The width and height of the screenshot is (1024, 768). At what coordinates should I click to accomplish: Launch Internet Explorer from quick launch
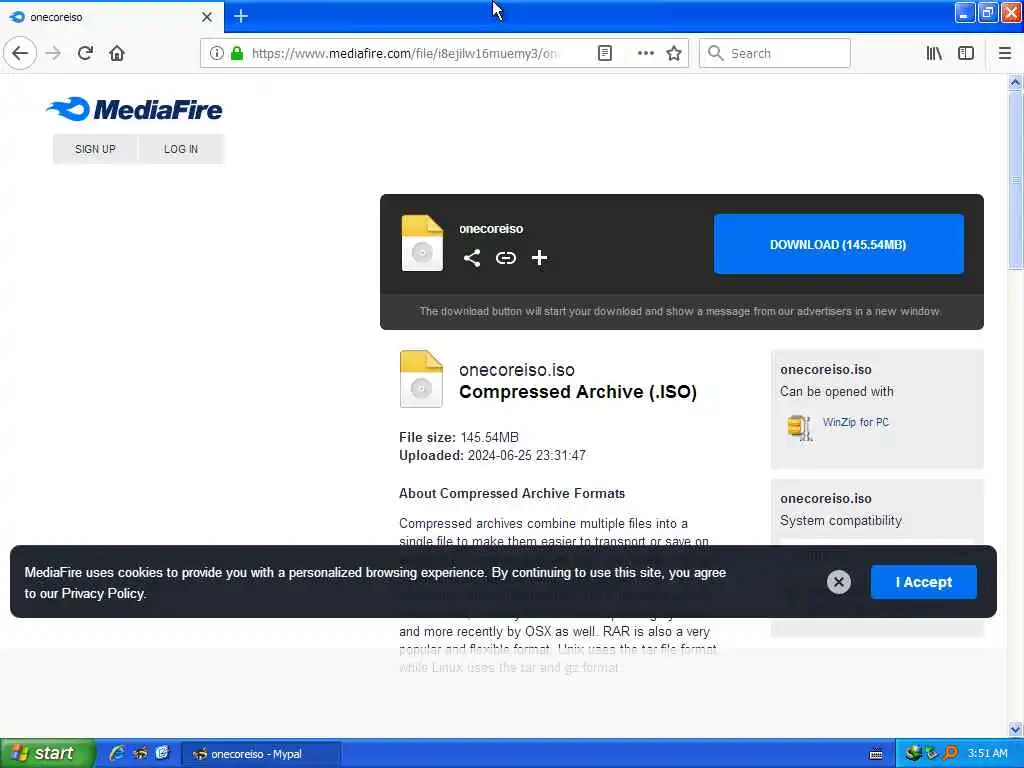pyautogui.click(x=118, y=754)
